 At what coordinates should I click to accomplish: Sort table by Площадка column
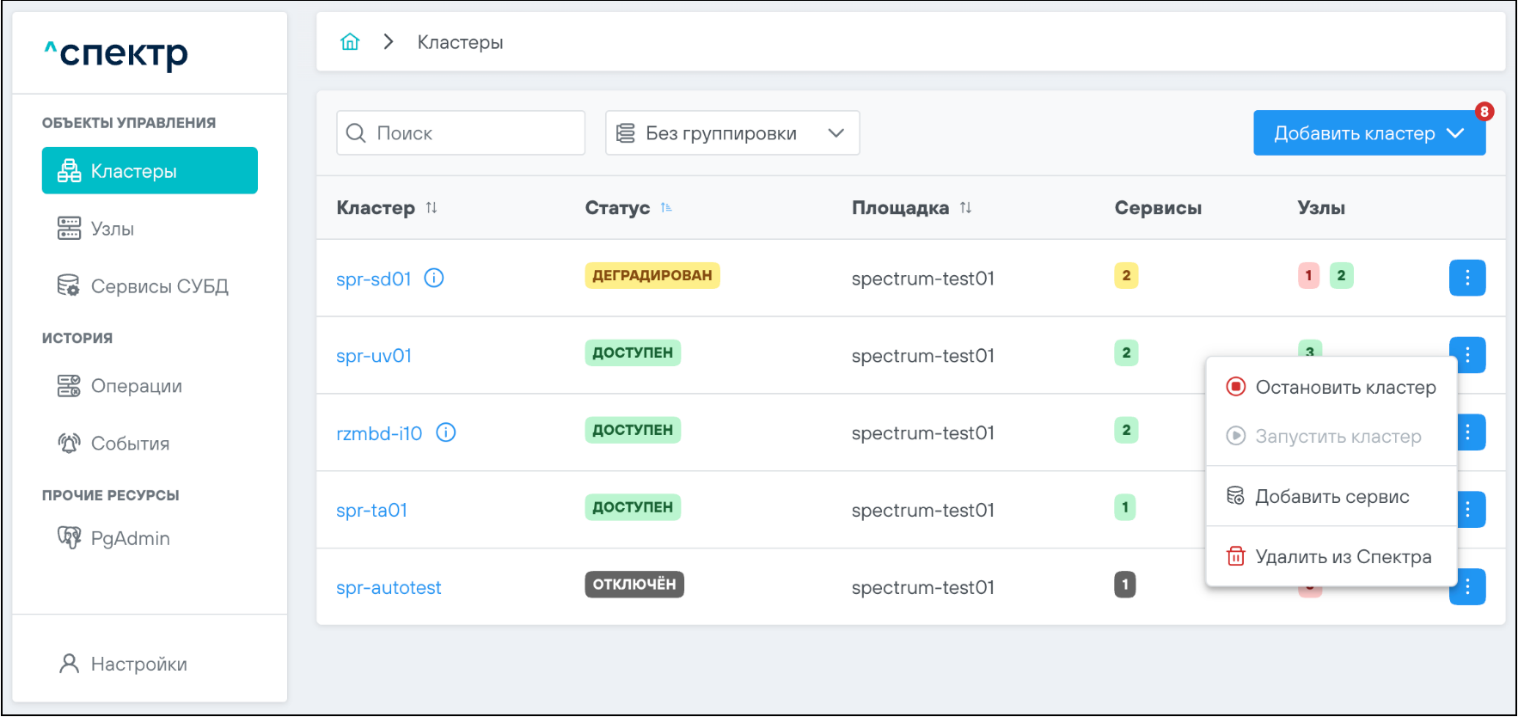pyautogui.click(x=965, y=208)
